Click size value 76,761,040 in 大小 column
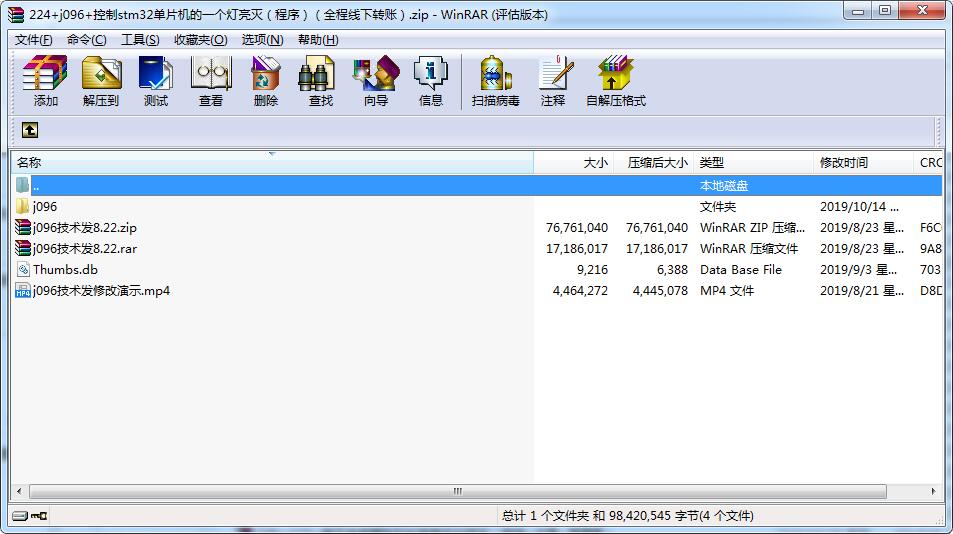Viewport: 953px width, 534px height. pos(577,228)
